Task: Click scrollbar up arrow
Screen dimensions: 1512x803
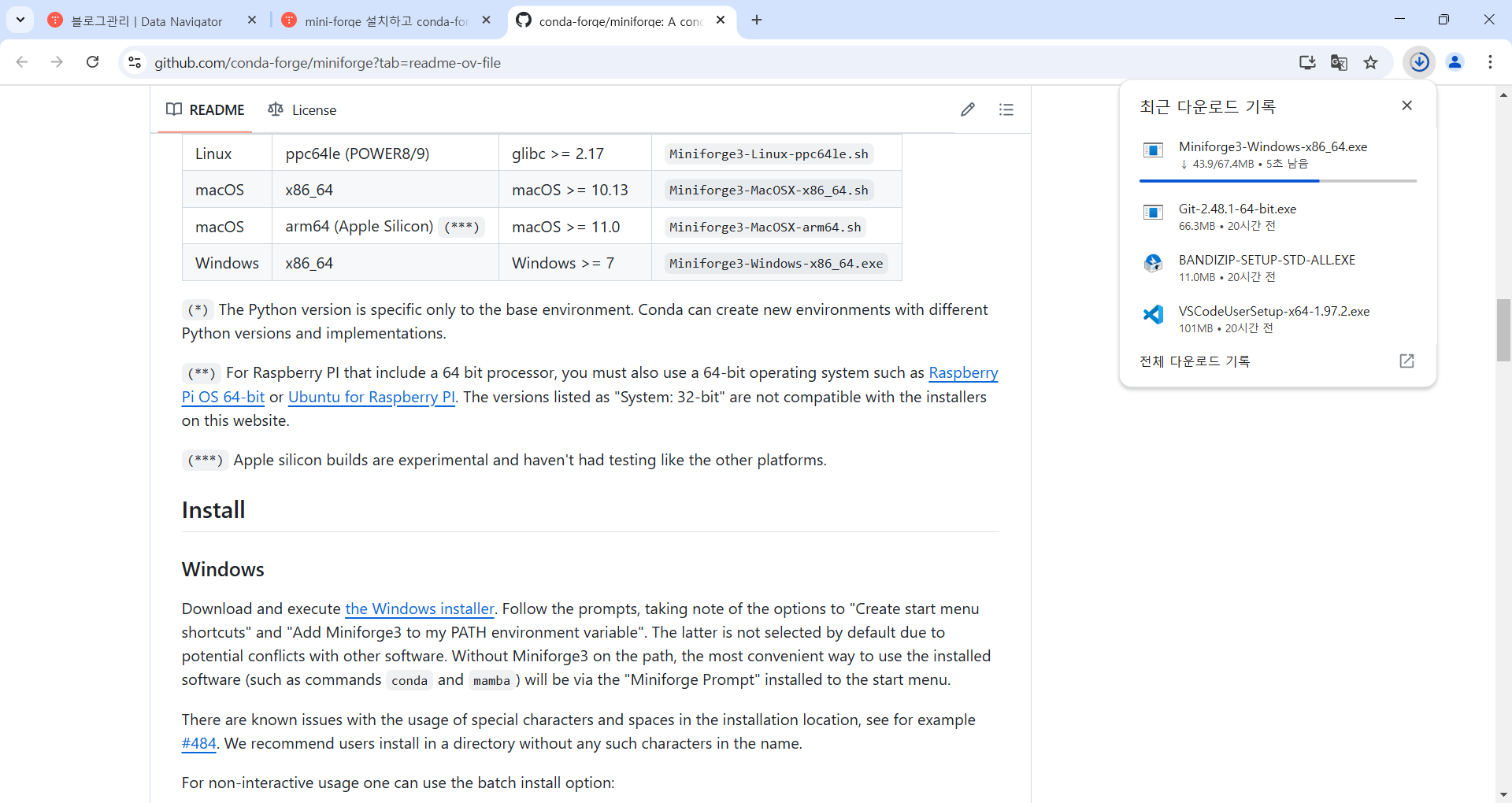Action: coord(1503,94)
